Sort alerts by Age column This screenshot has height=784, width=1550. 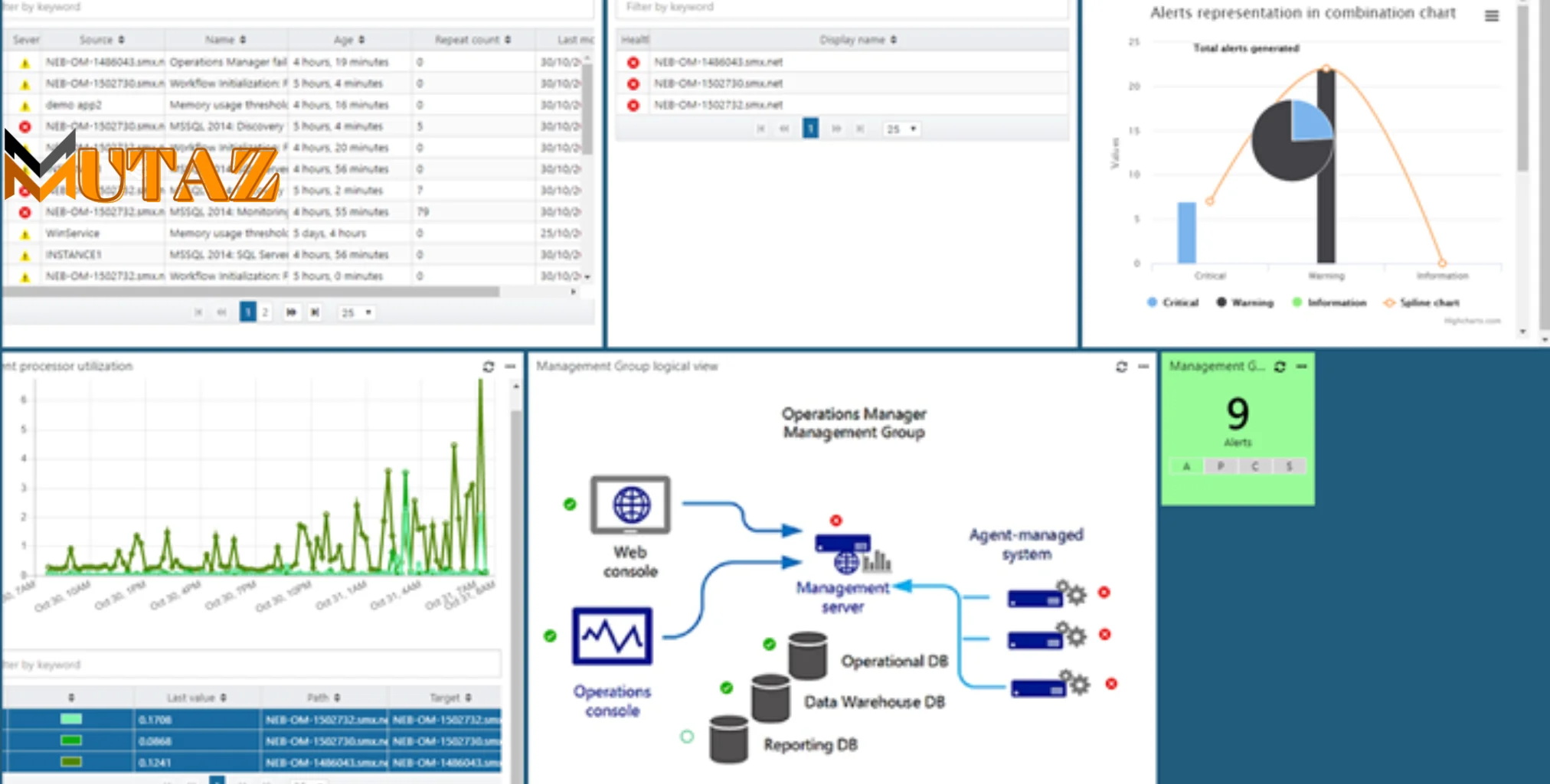[x=349, y=40]
